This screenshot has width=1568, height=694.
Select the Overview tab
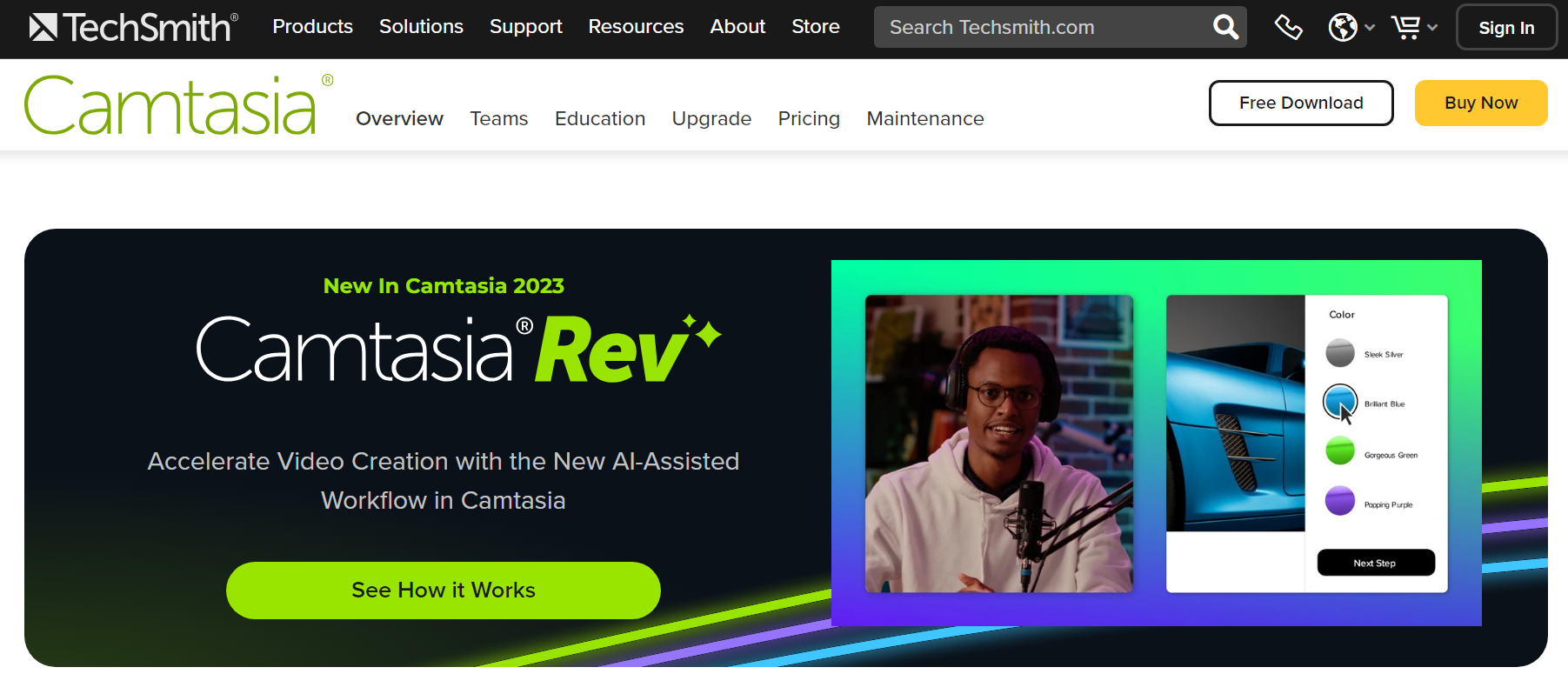399,118
